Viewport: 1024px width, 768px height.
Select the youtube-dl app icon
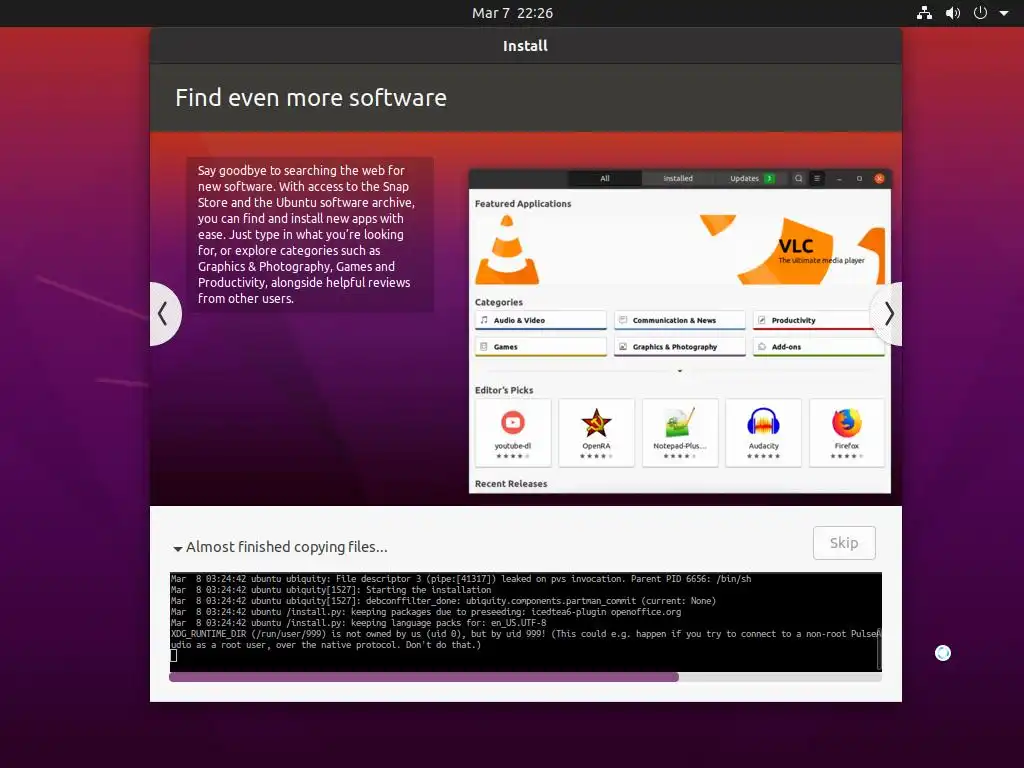[513, 423]
